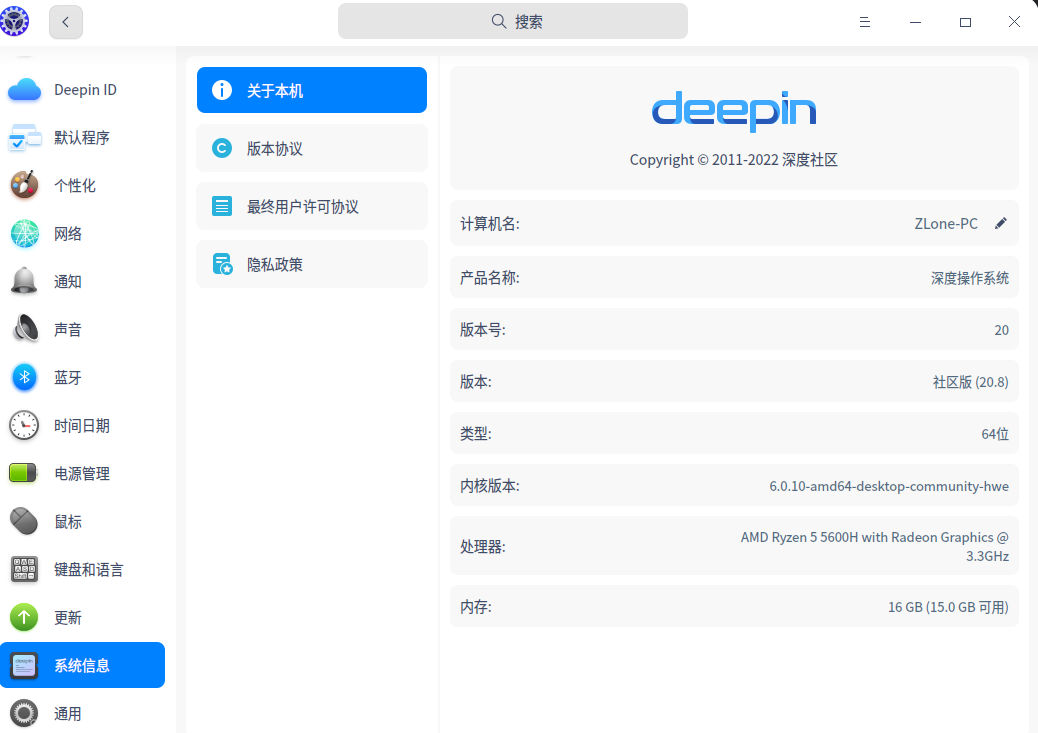The height and width of the screenshot is (733, 1038).
Task: Open the general gear icon (通用)
Action: click(24, 714)
